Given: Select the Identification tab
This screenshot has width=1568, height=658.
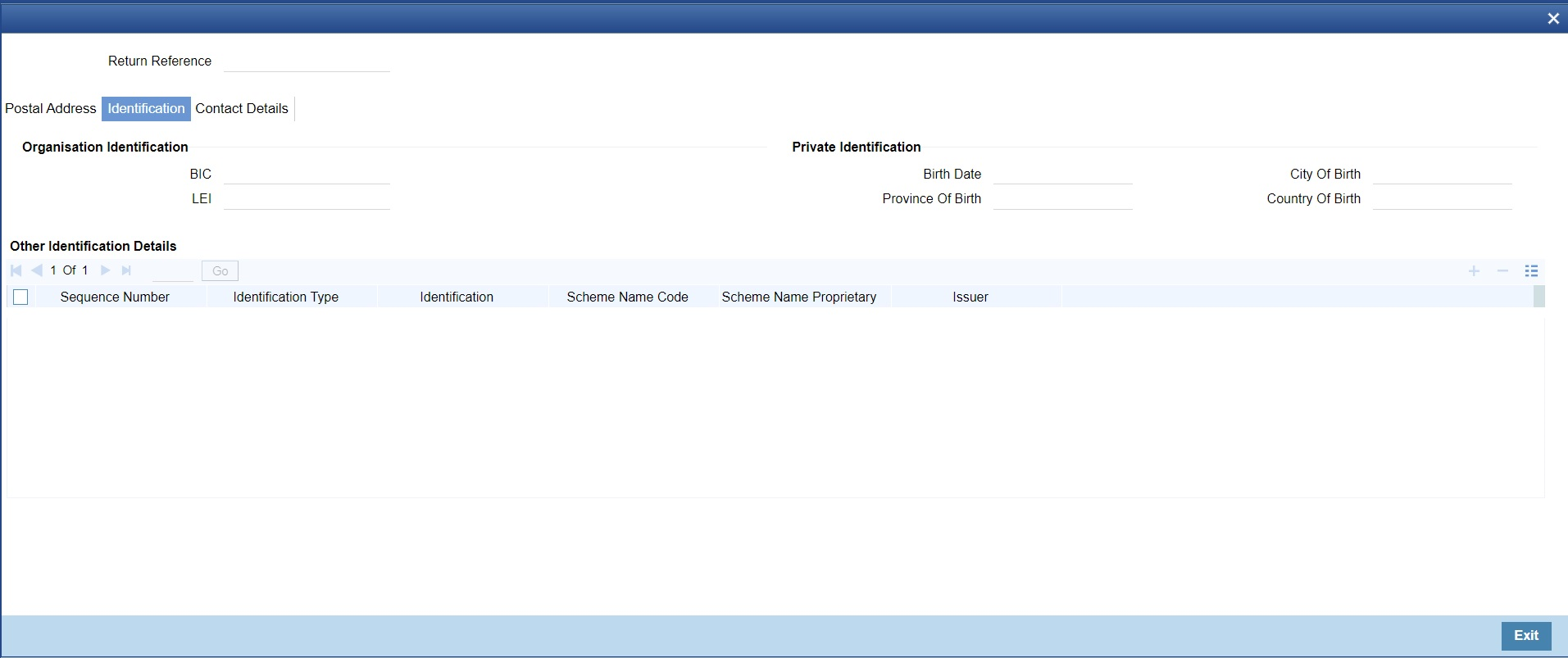Looking at the screenshot, I should click(x=146, y=108).
